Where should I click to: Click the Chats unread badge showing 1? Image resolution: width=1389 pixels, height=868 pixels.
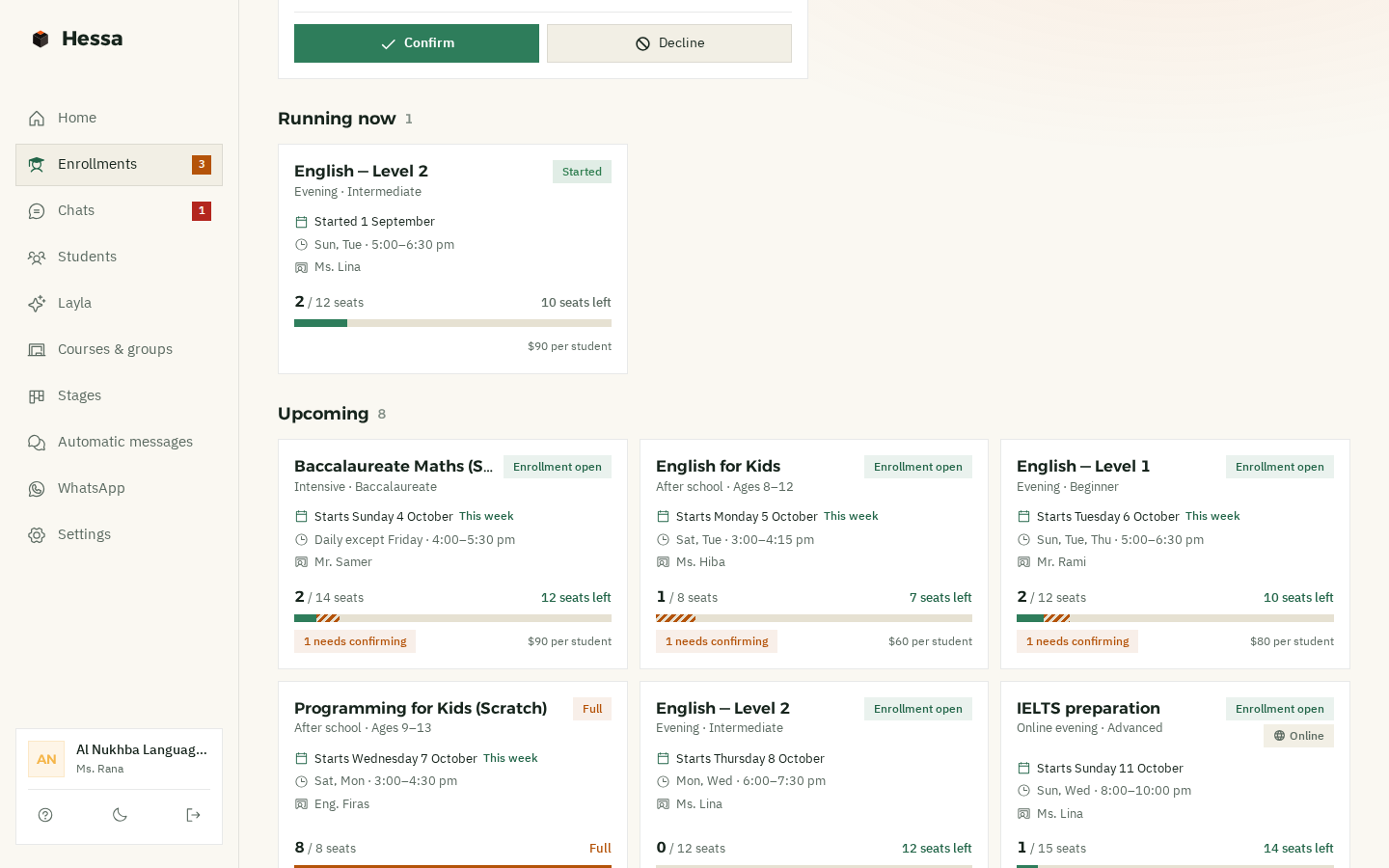tap(202, 211)
